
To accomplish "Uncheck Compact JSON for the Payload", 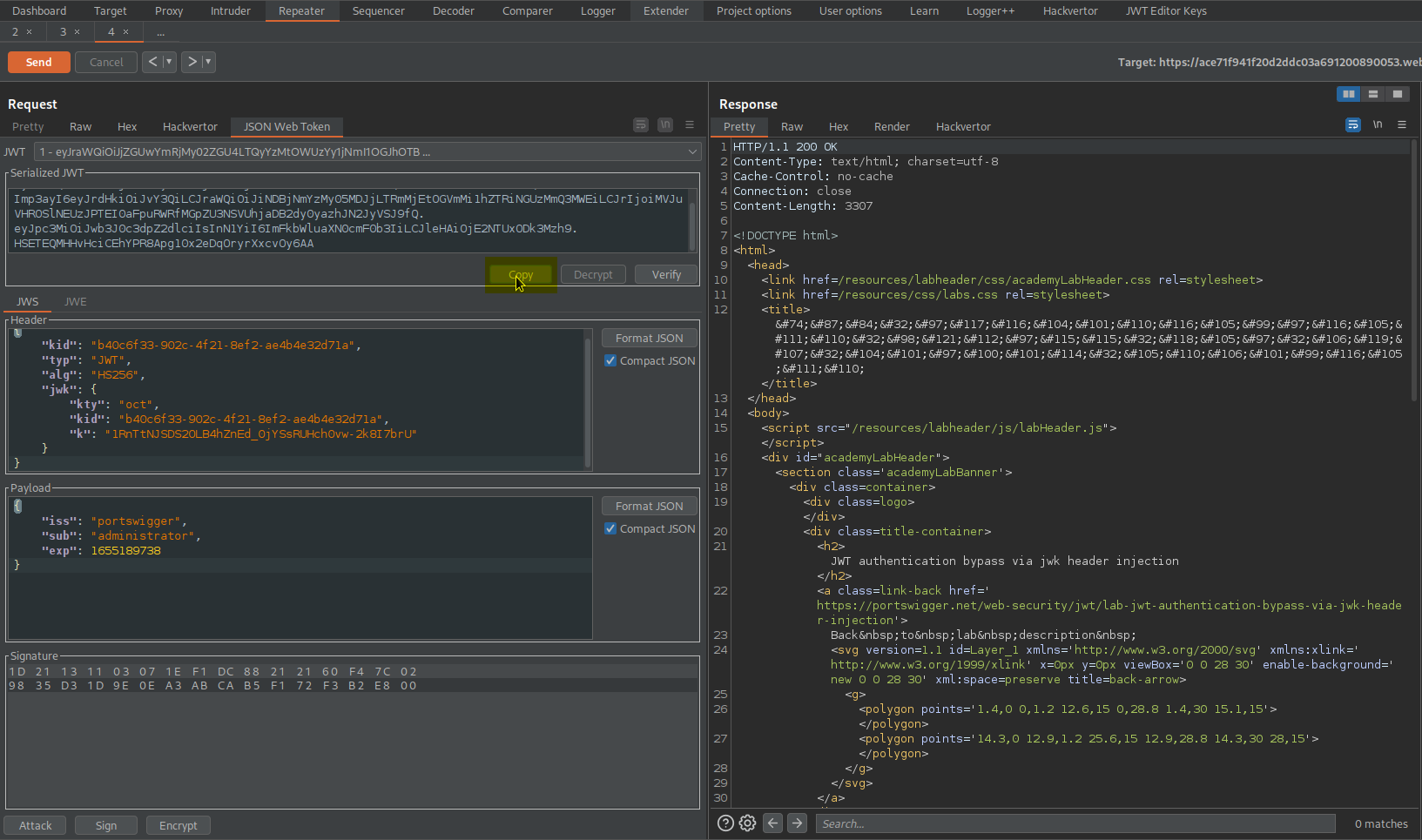I will (x=610, y=528).
